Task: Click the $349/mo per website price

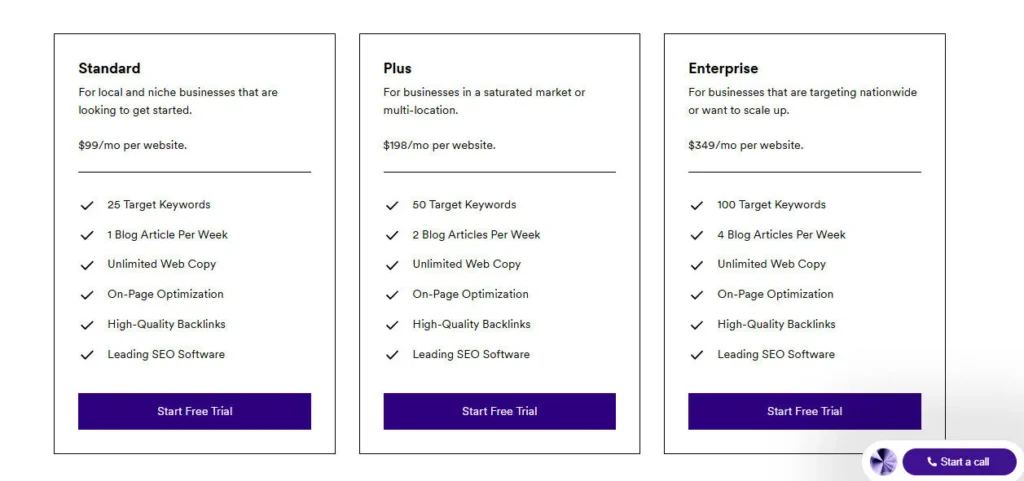Action: [x=745, y=145]
